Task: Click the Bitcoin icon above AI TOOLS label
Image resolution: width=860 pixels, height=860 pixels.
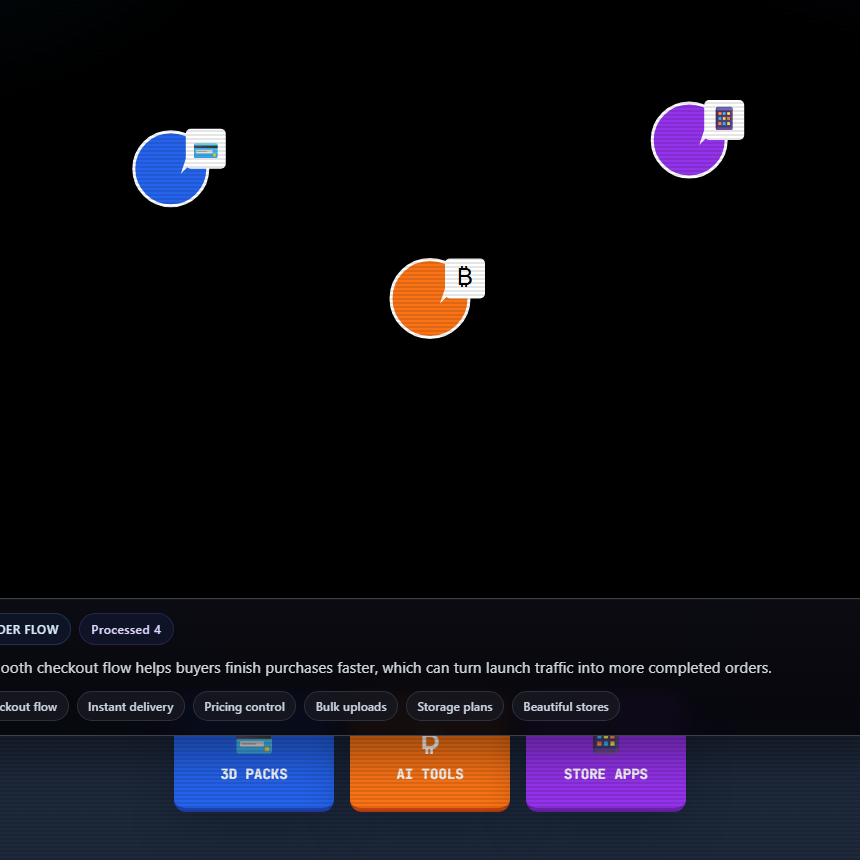Action: pos(430,743)
